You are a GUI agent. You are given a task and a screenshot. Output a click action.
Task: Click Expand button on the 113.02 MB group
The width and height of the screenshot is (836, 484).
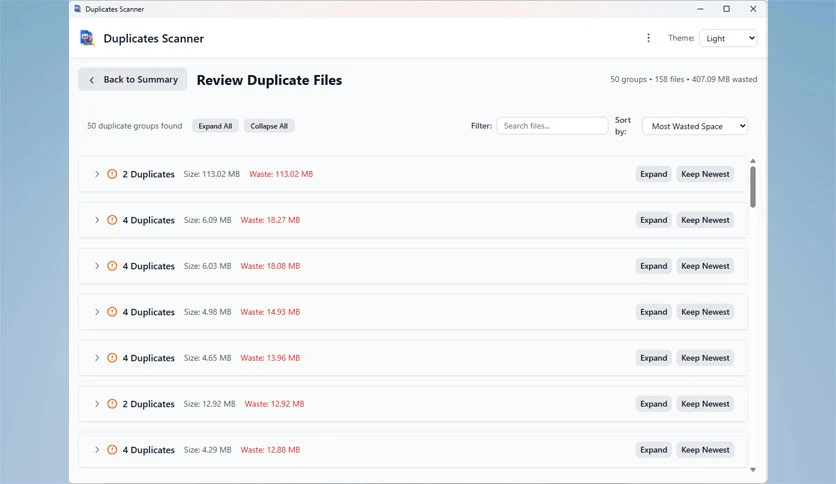coord(654,174)
